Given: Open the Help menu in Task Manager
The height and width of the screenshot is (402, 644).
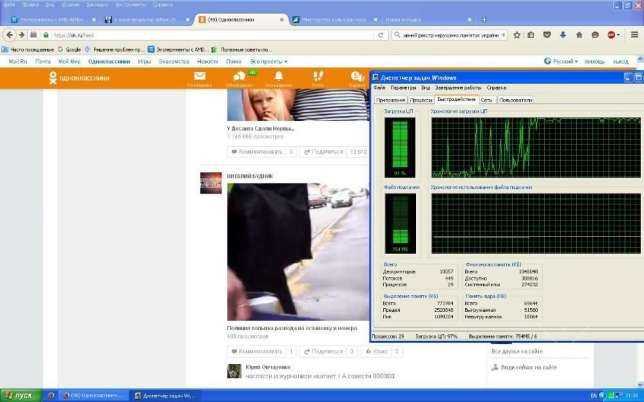Looking at the screenshot, I should tap(496, 88).
